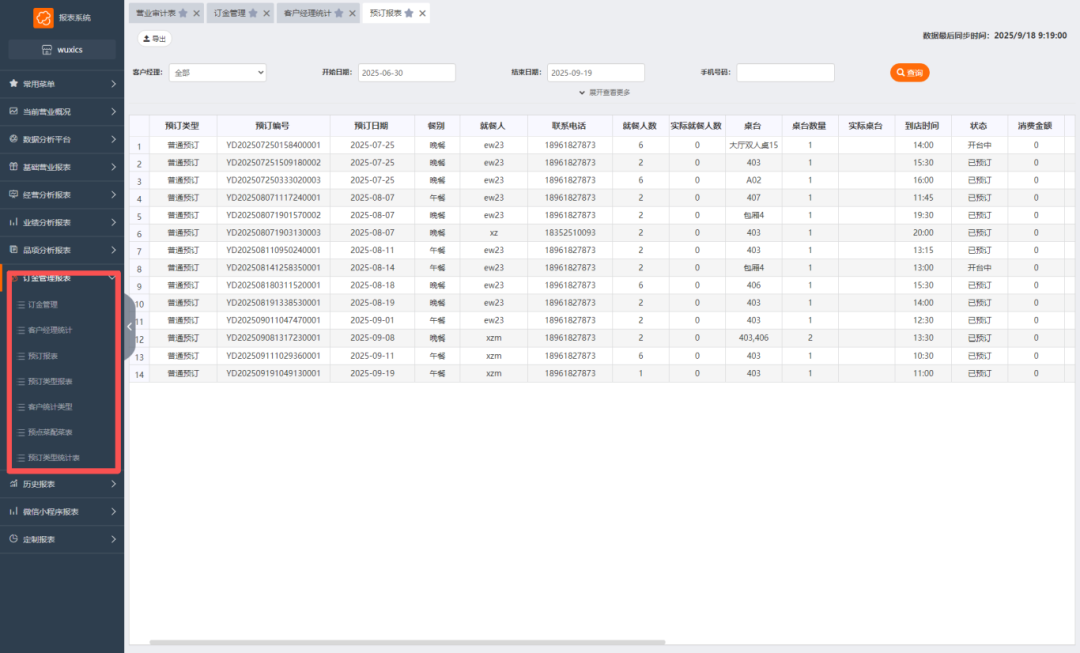
Task: Click the 历史报表 chart icon
Action: coord(14,484)
